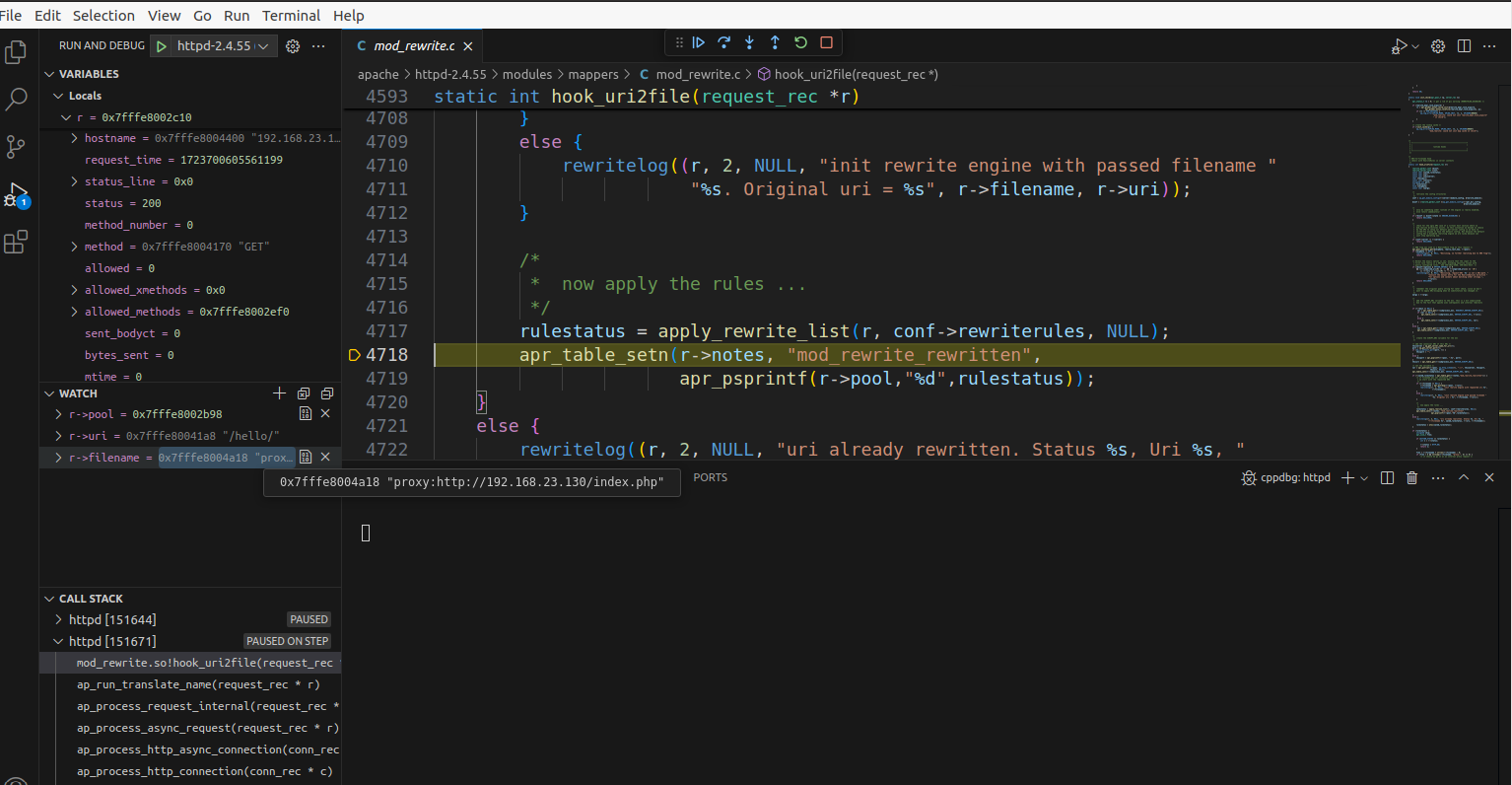
Task: Remove the r->filename watch expression
Action: (325, 457)
